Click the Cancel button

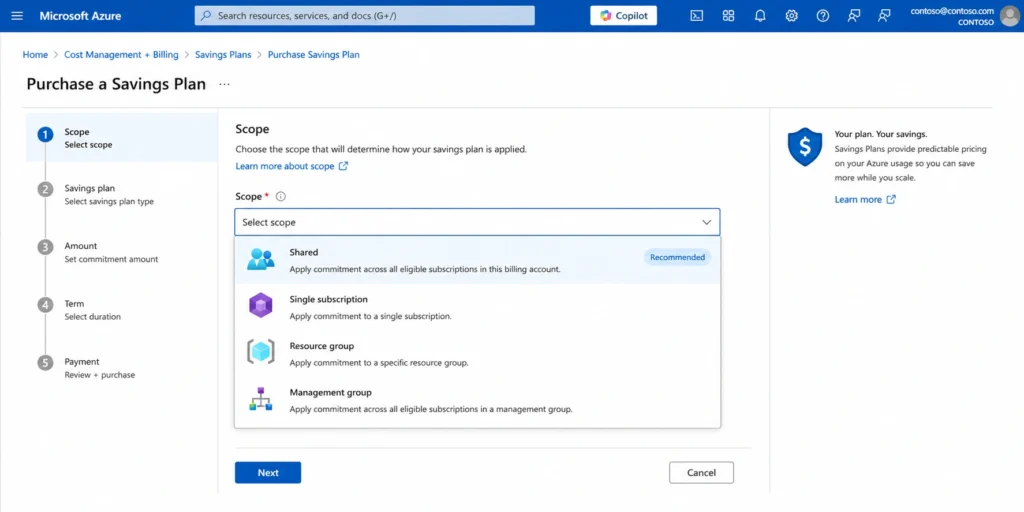701,473
